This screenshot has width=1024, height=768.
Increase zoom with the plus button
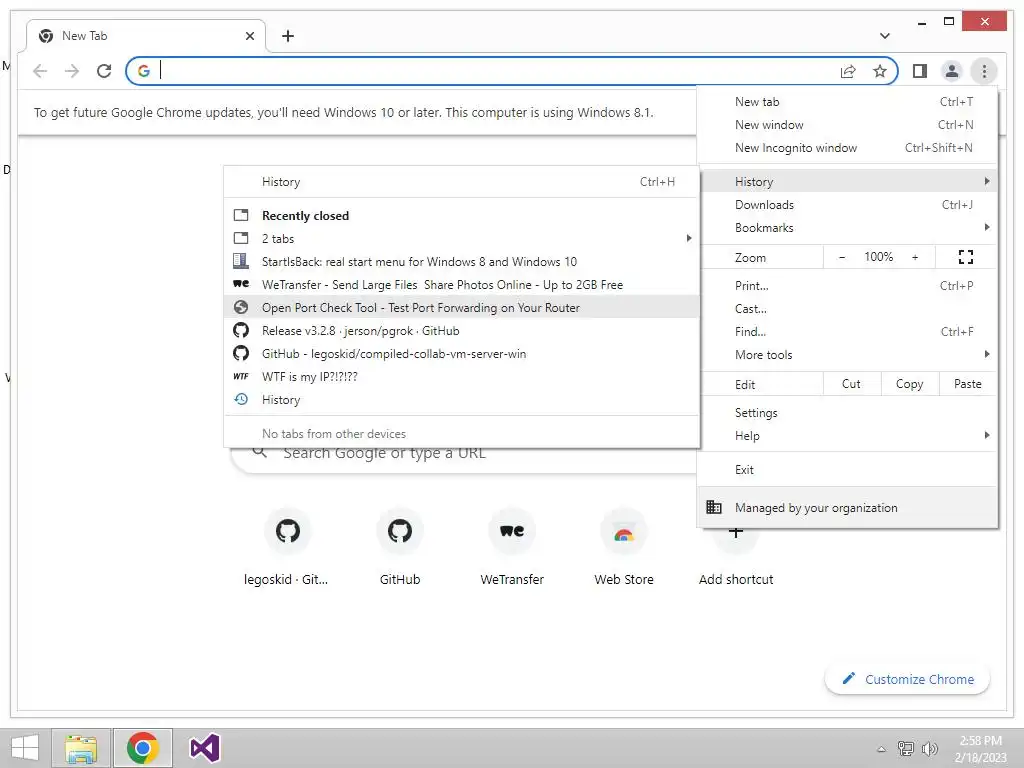pyautogui.click(x=915, y=257)
